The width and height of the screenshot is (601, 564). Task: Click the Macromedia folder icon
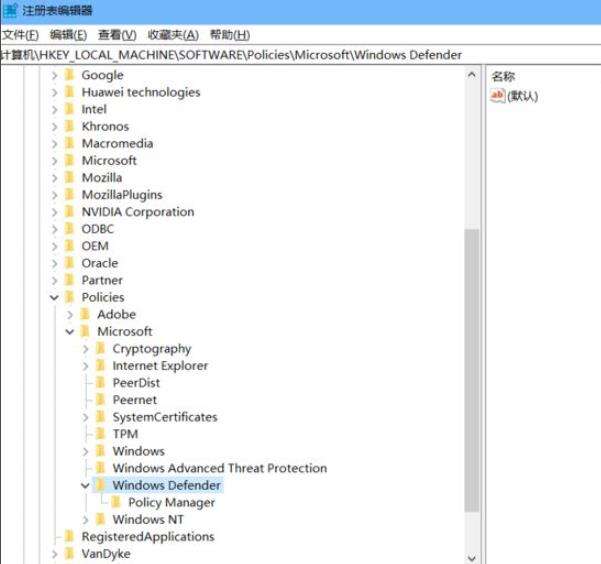coord(69,143)
